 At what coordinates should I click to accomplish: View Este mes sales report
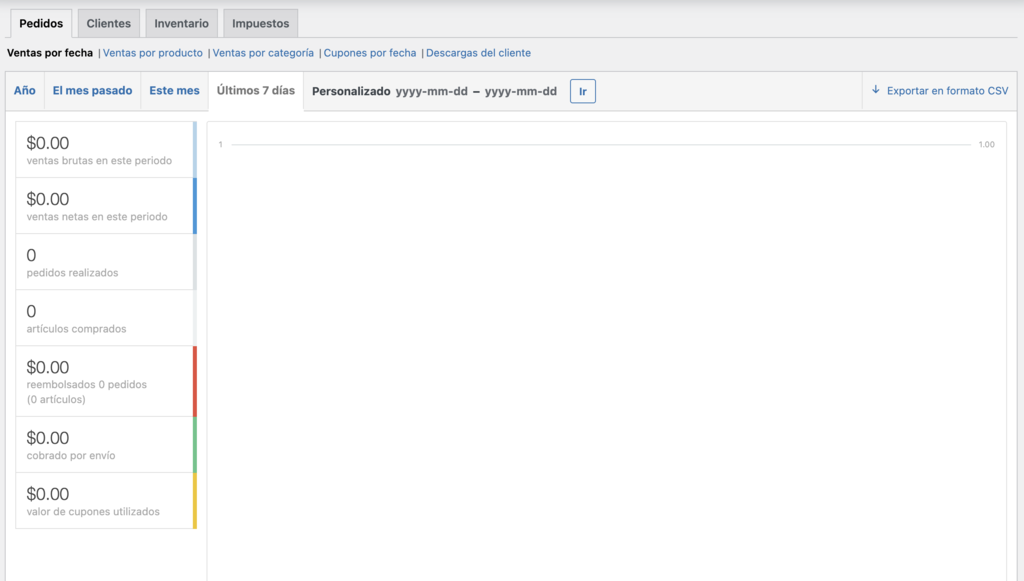click(x=174, y=90)
